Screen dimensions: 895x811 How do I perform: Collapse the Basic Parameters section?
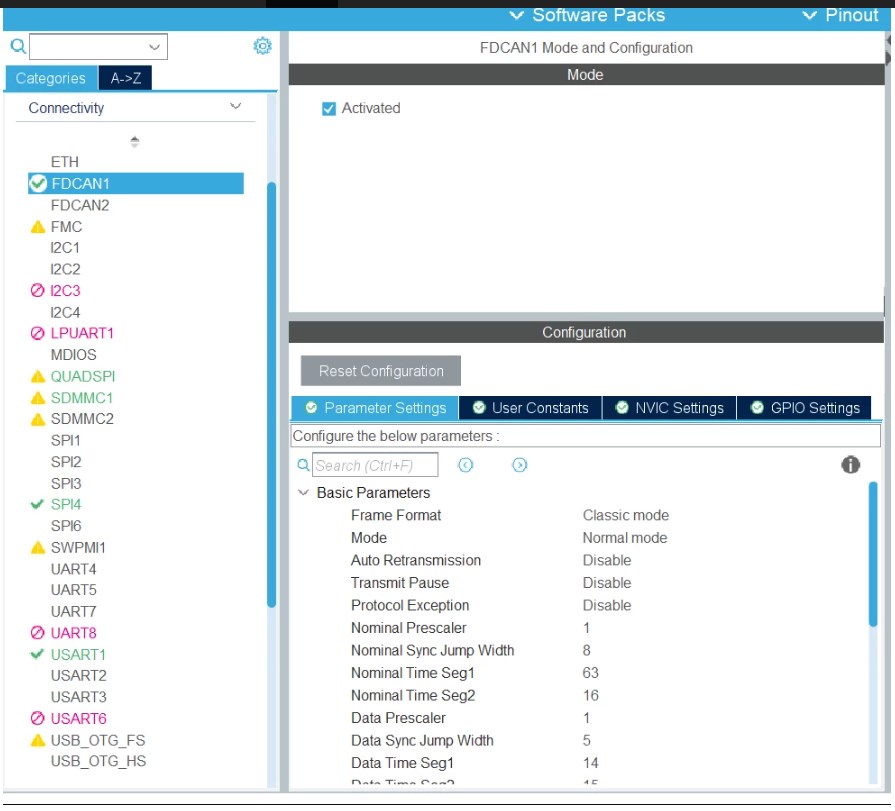tap(304, 493)
